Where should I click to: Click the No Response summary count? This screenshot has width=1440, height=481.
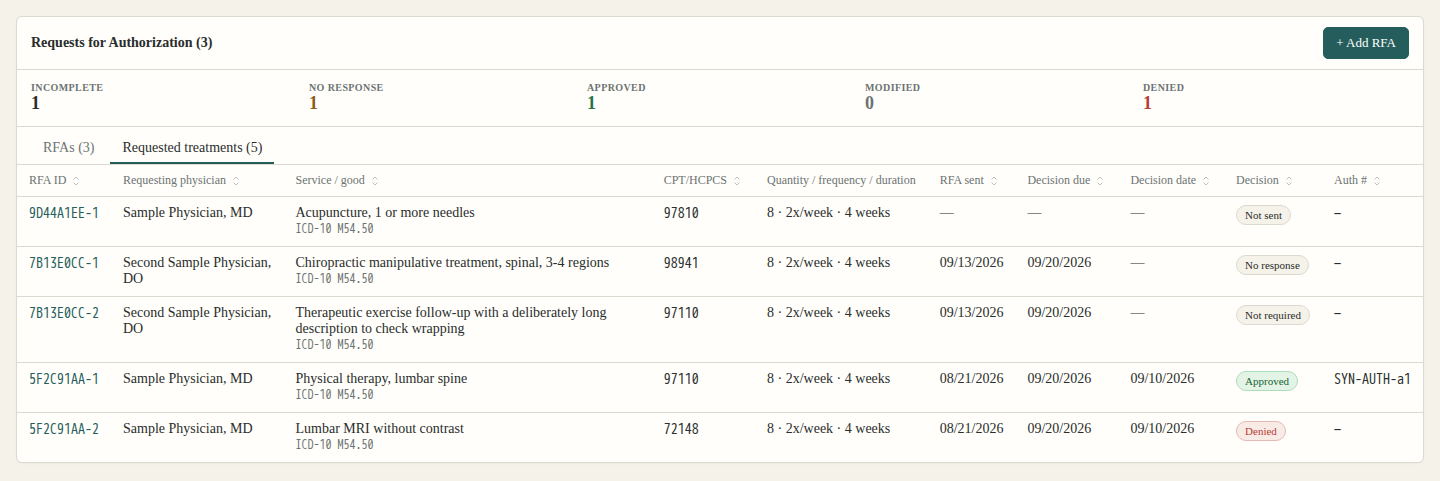[313, 103]
